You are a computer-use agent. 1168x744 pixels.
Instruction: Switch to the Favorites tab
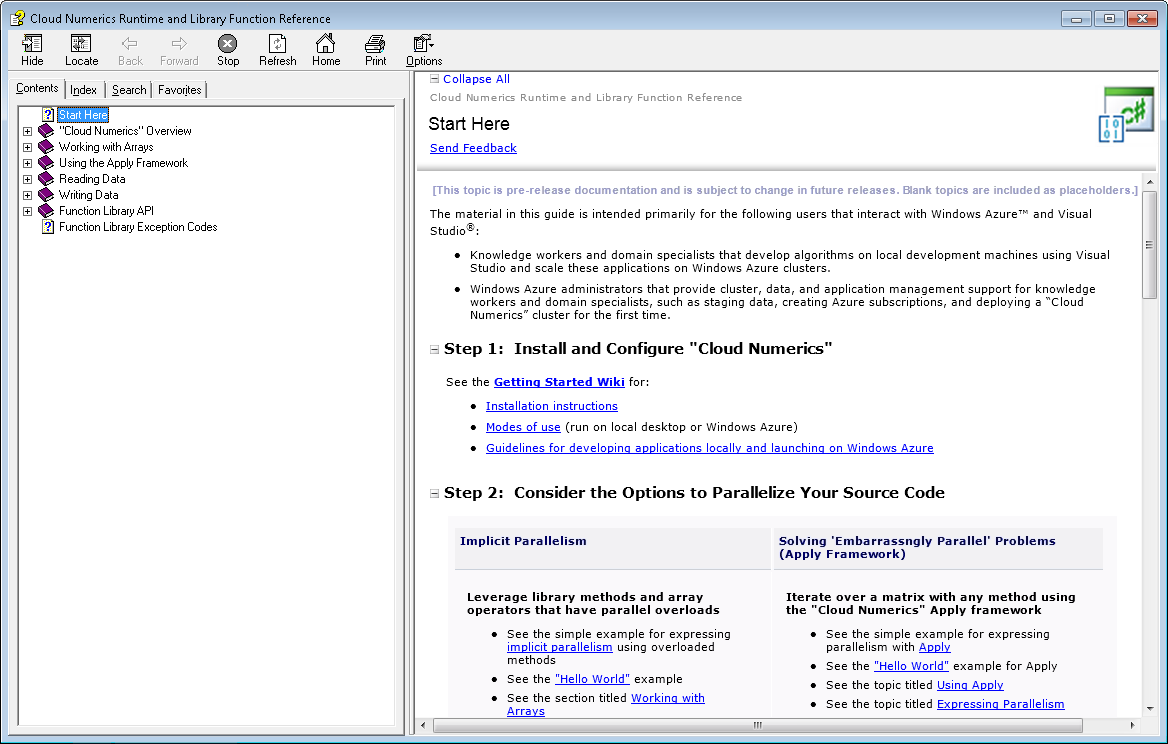(180, 90)
